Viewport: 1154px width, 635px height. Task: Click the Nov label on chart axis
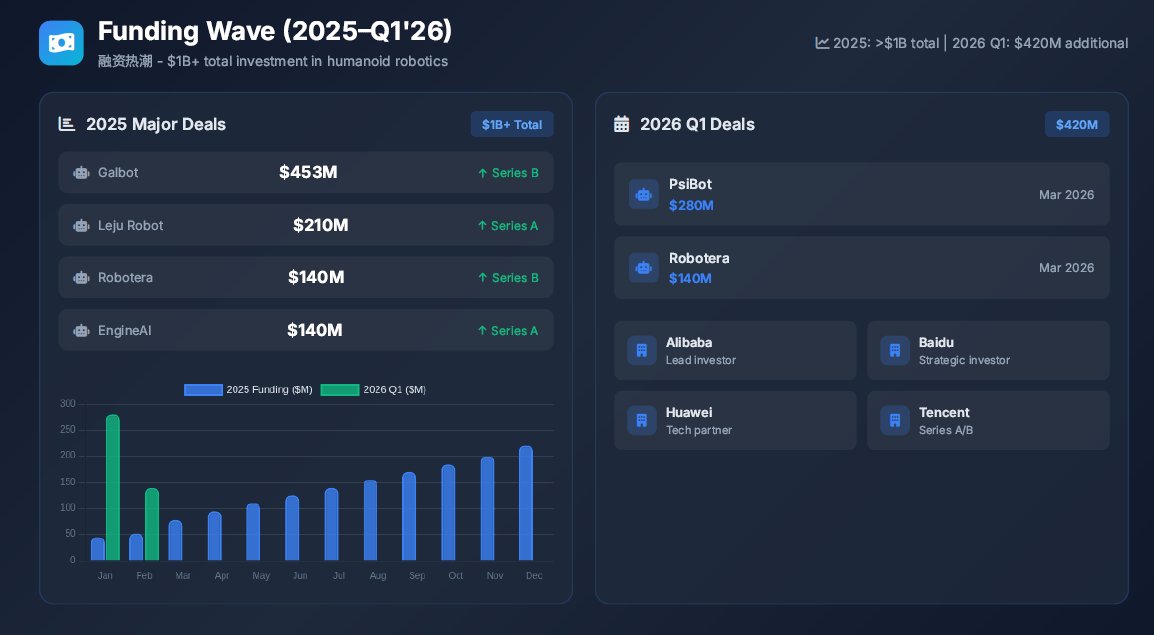click(495, 575)
